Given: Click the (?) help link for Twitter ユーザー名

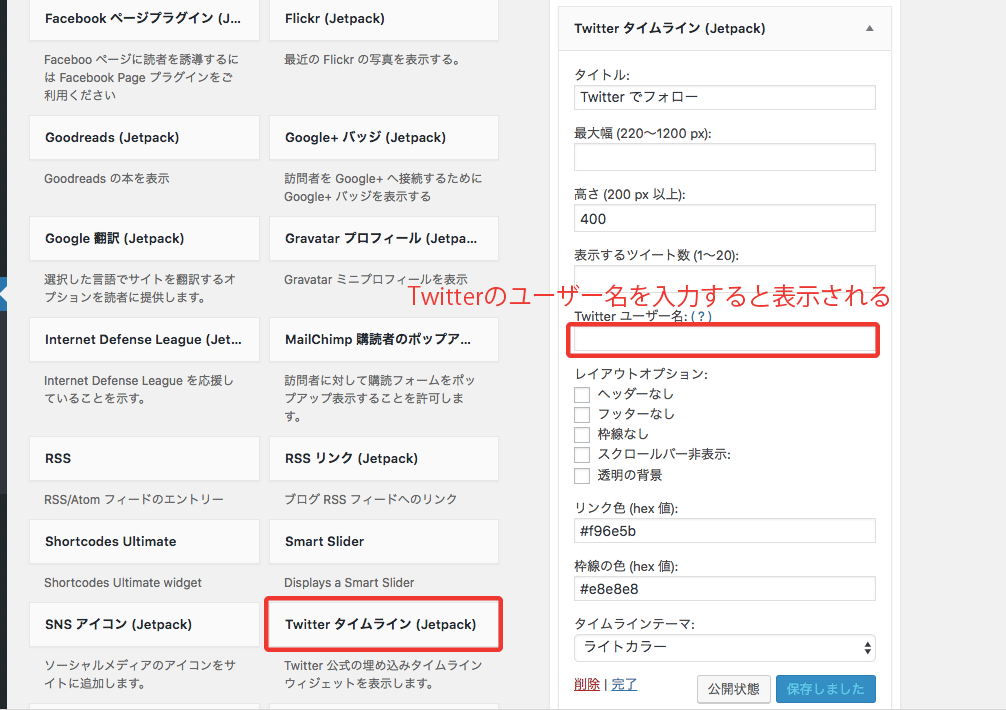Looking at the screenshot, I should click(700, 316).
